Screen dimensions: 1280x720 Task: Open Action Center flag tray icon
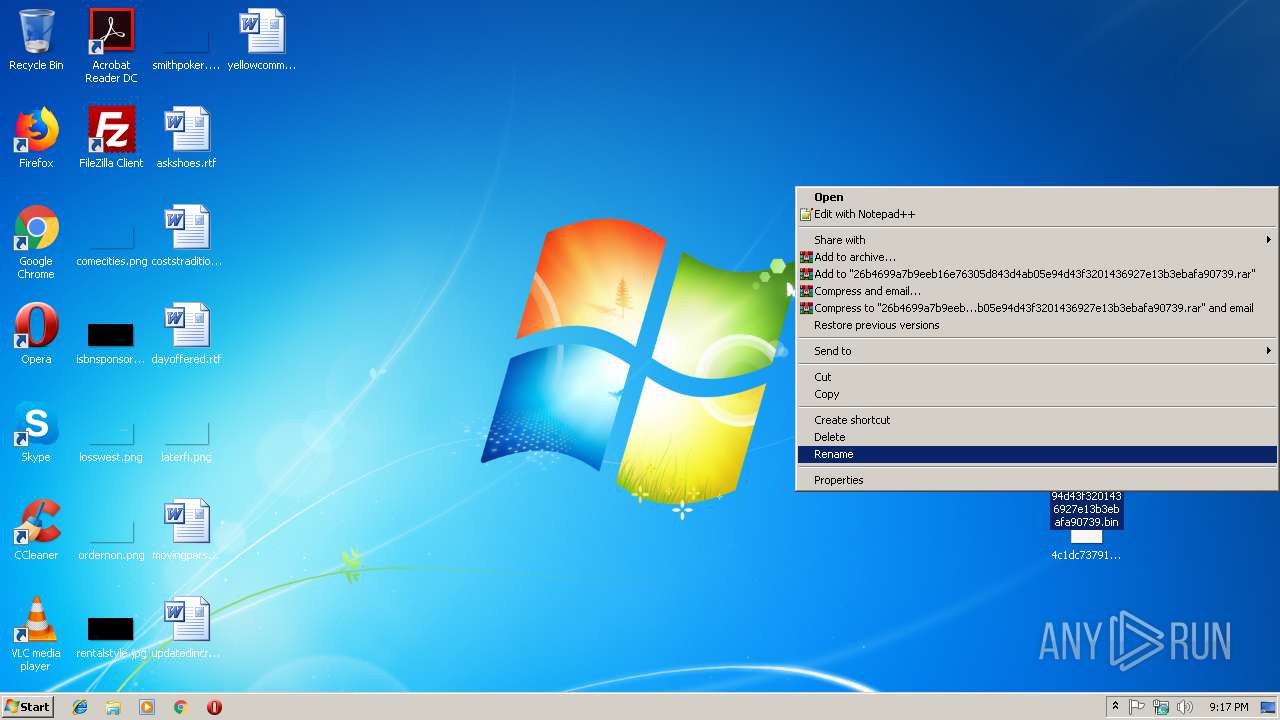[x=1137, y=707]
